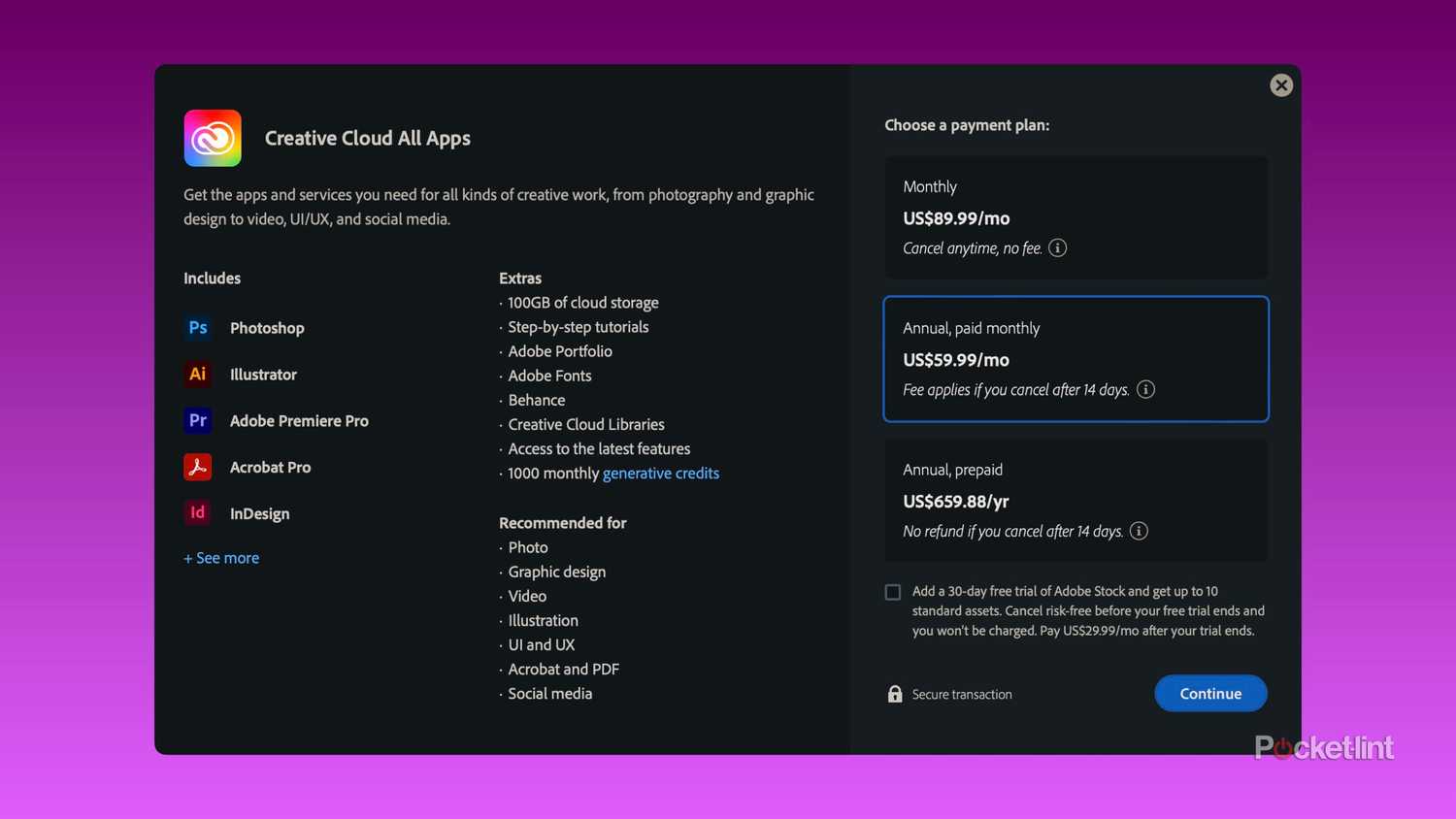This screenshot has height=819, width=1456.
Task: Click the info icon beside Cancel anytime
Action: tap(1057, 247)
